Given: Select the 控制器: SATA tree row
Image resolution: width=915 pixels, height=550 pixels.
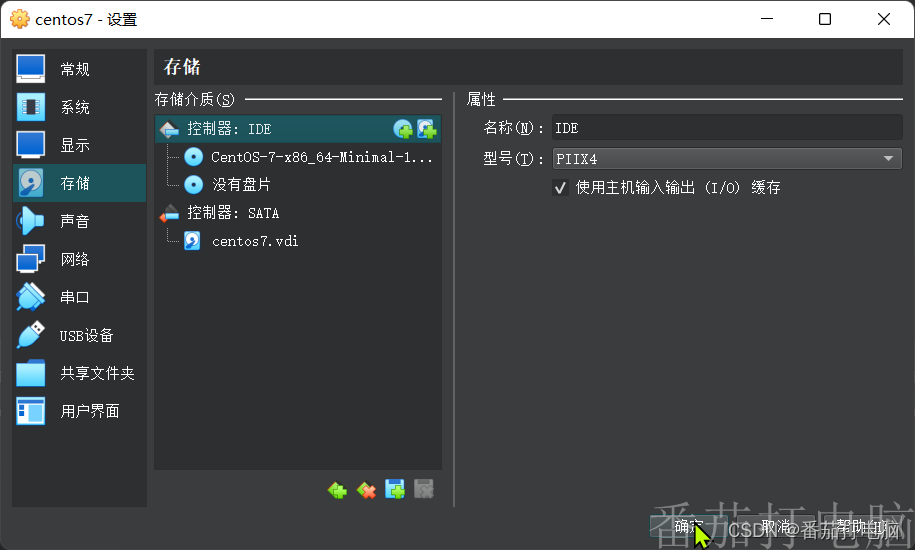Looking at the screenshot, I should pos(298,213).
